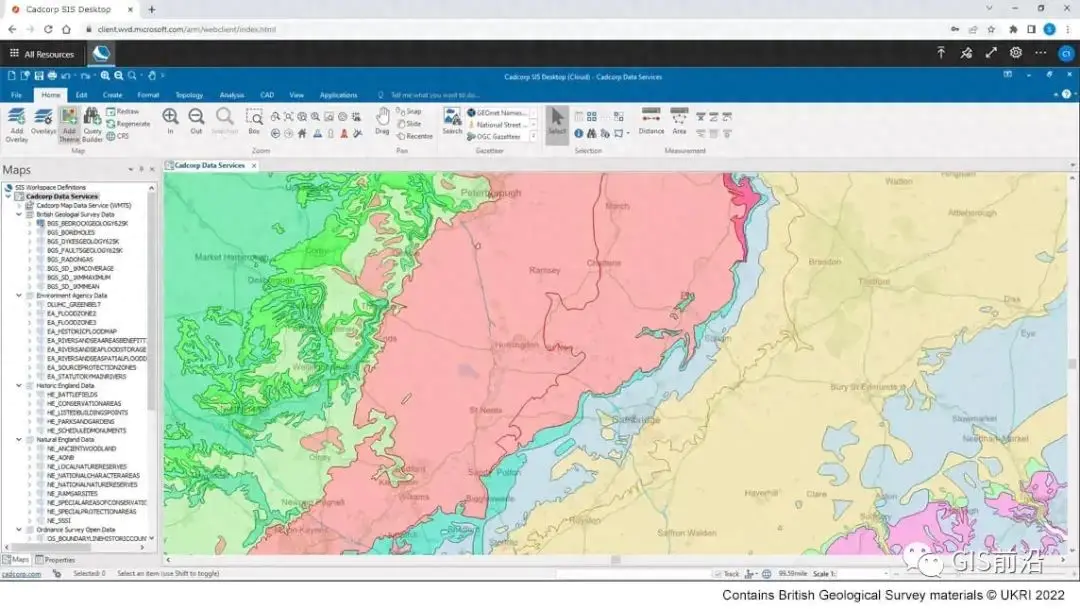This screenshot has width=1080, height=609.
Task: Toggle the HE_BATTLEFIELDS layer checkbox
Action: [42, 394]
